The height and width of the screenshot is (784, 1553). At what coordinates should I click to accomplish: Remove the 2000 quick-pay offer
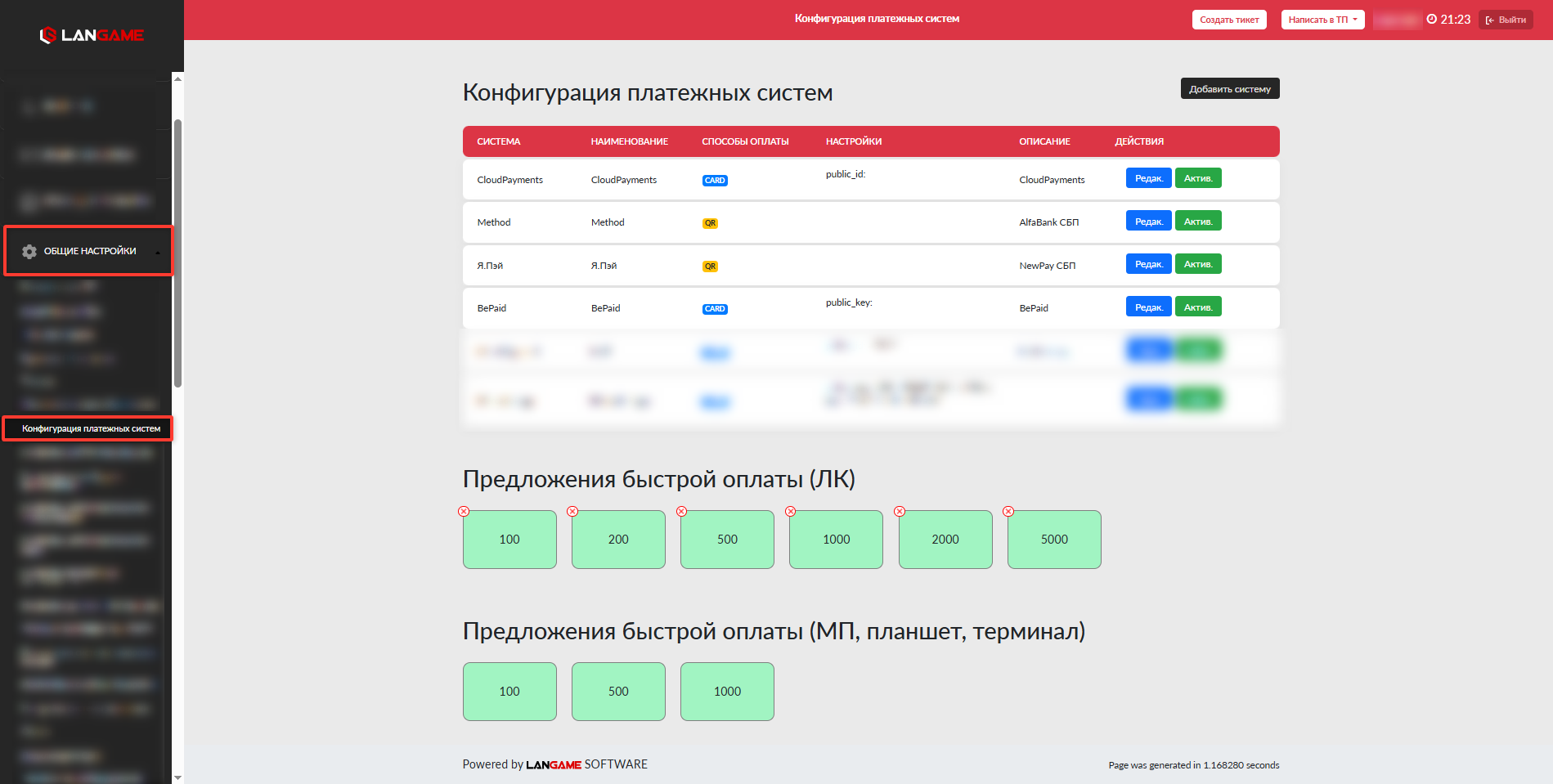900,511
